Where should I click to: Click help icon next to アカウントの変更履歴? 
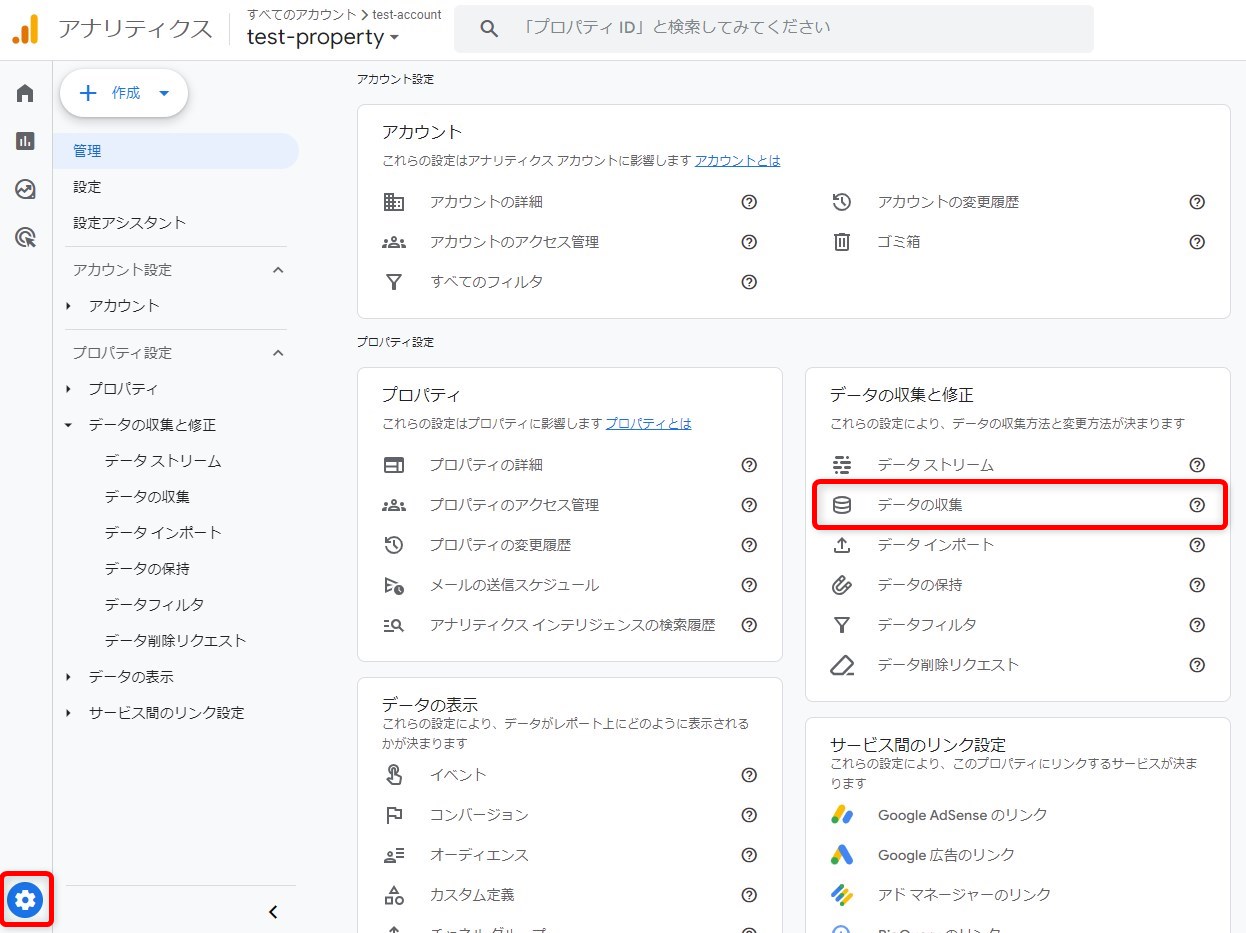click(1196, 202)
